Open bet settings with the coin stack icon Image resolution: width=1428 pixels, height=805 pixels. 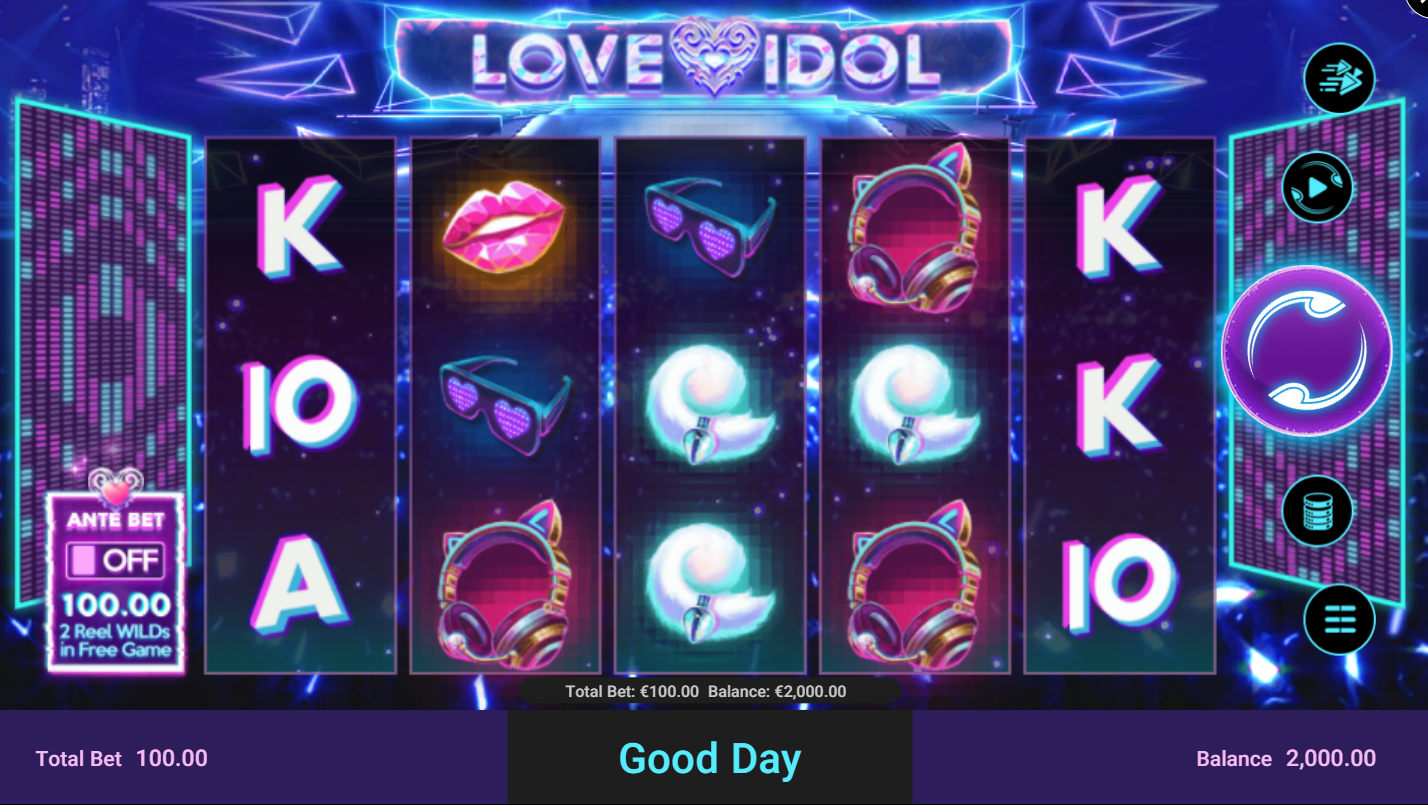tap(1317, 510)
